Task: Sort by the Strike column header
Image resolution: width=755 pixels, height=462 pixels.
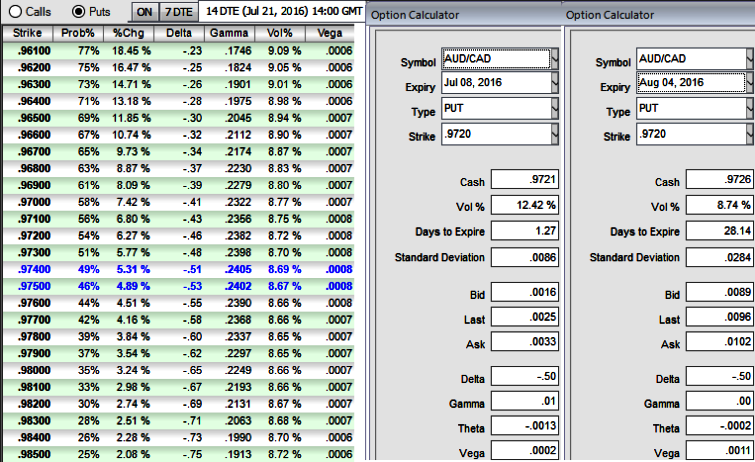Action: coord(27,33)
